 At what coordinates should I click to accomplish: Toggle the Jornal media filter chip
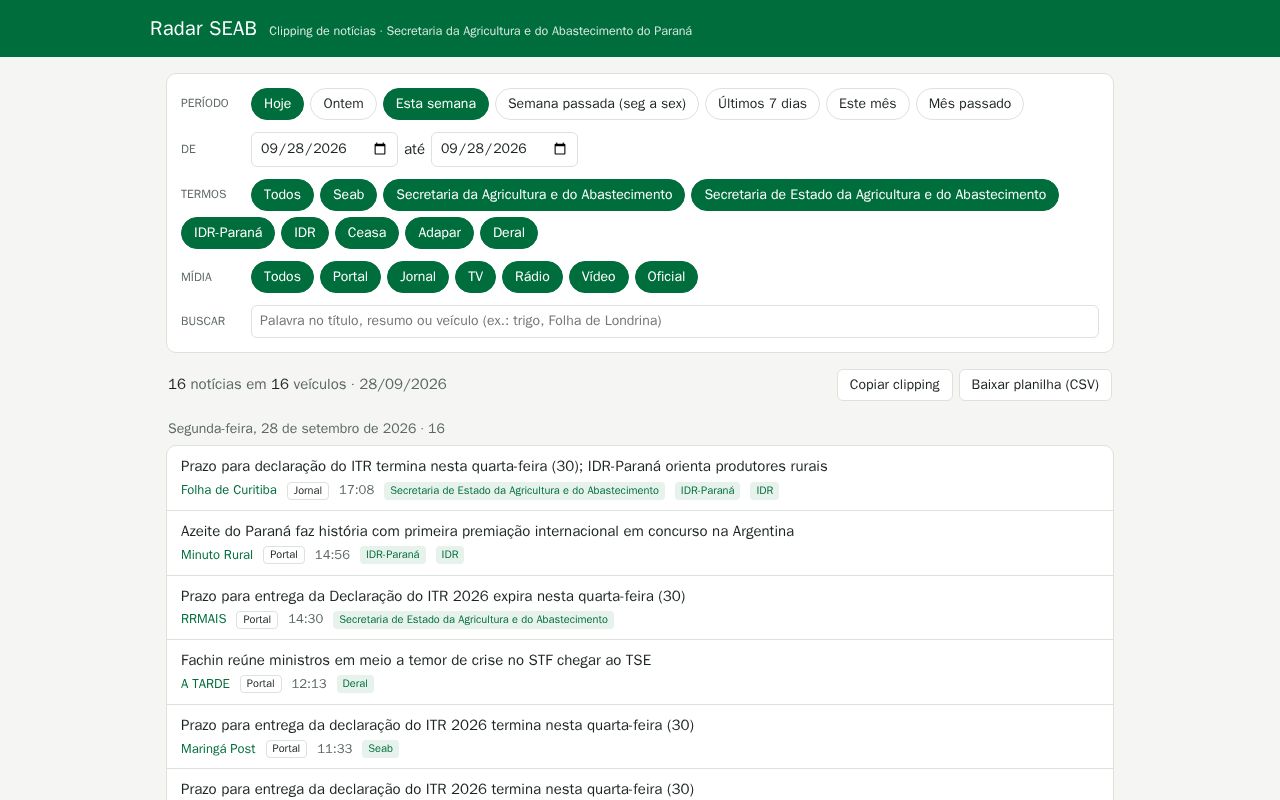[x=418, y=277]
